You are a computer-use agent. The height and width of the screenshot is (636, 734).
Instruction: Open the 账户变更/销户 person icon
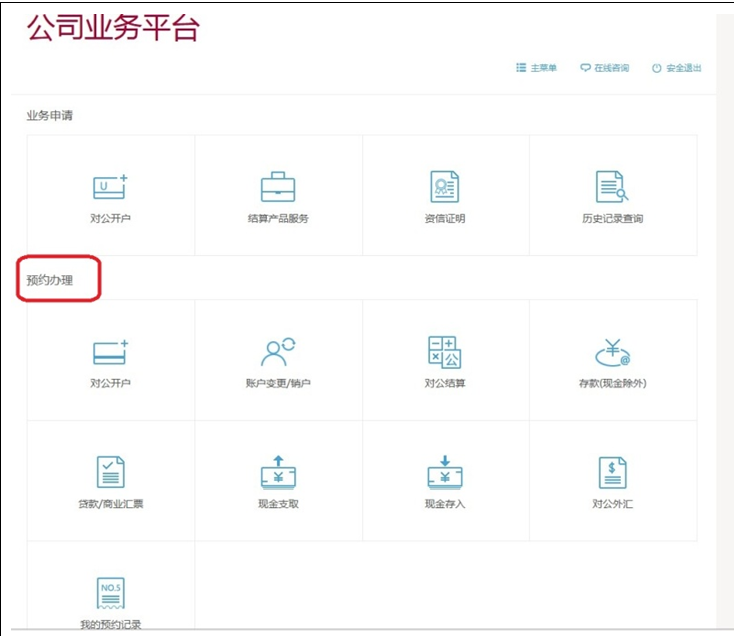click(278, 352)
